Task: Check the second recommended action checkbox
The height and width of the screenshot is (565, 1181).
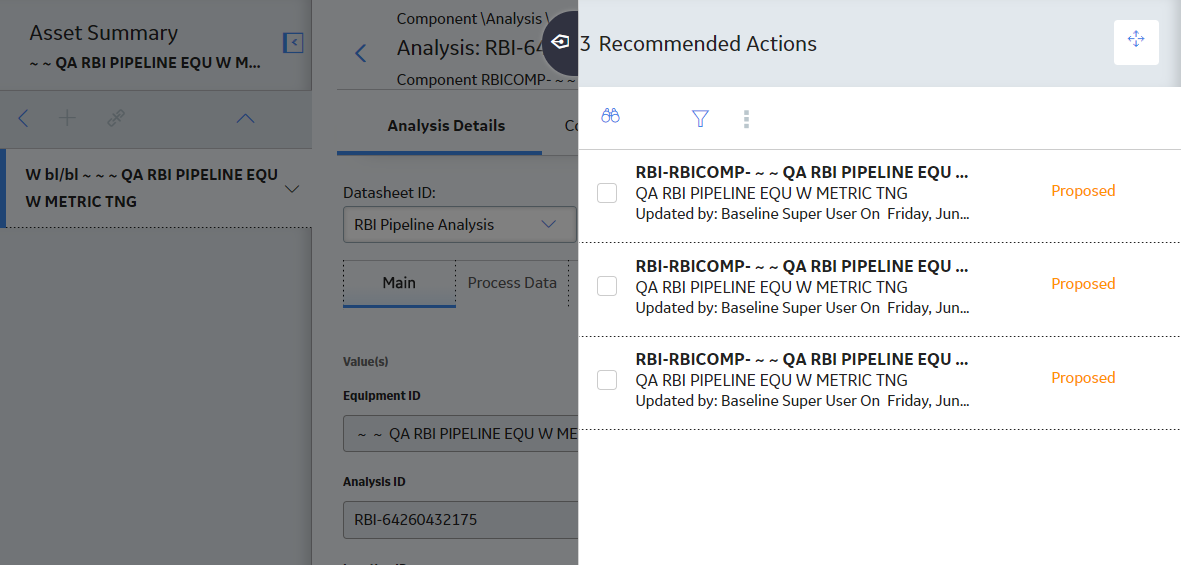Action: tap(607, 286)
